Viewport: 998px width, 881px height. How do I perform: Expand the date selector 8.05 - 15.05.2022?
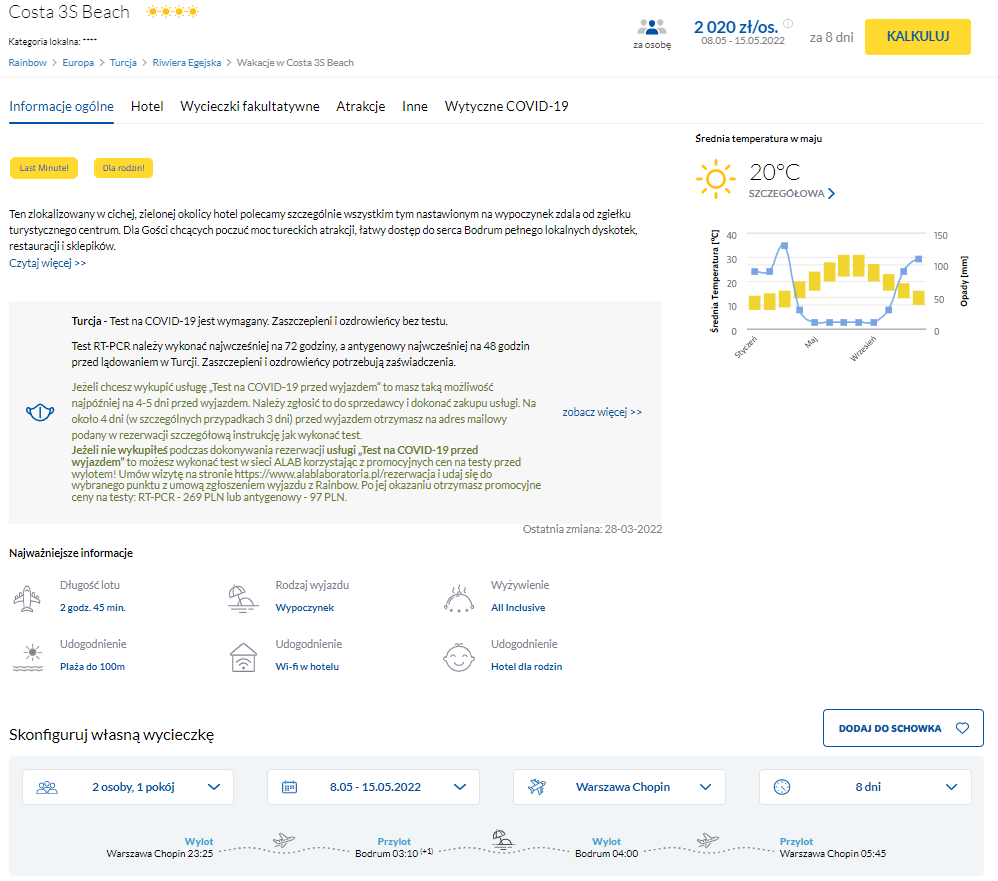373,787
